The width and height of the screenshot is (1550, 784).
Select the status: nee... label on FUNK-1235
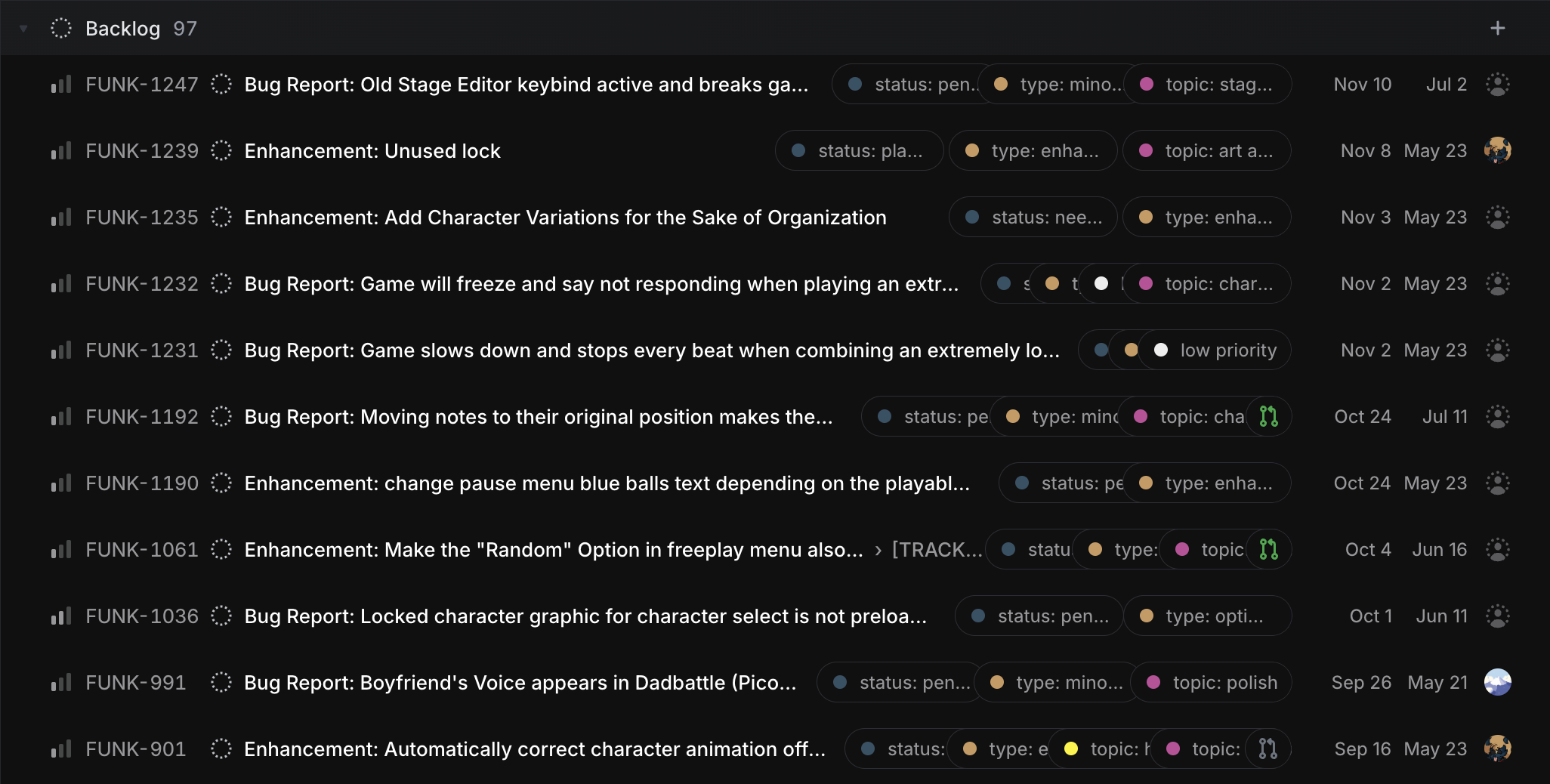pos(1033,217)
